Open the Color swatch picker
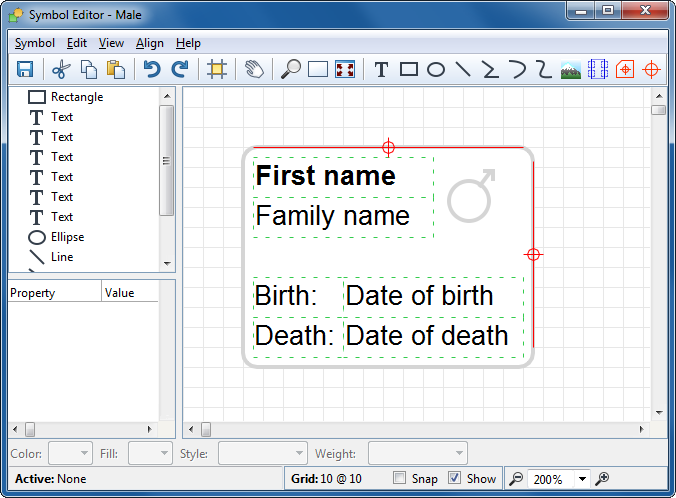 coord(70,453)
